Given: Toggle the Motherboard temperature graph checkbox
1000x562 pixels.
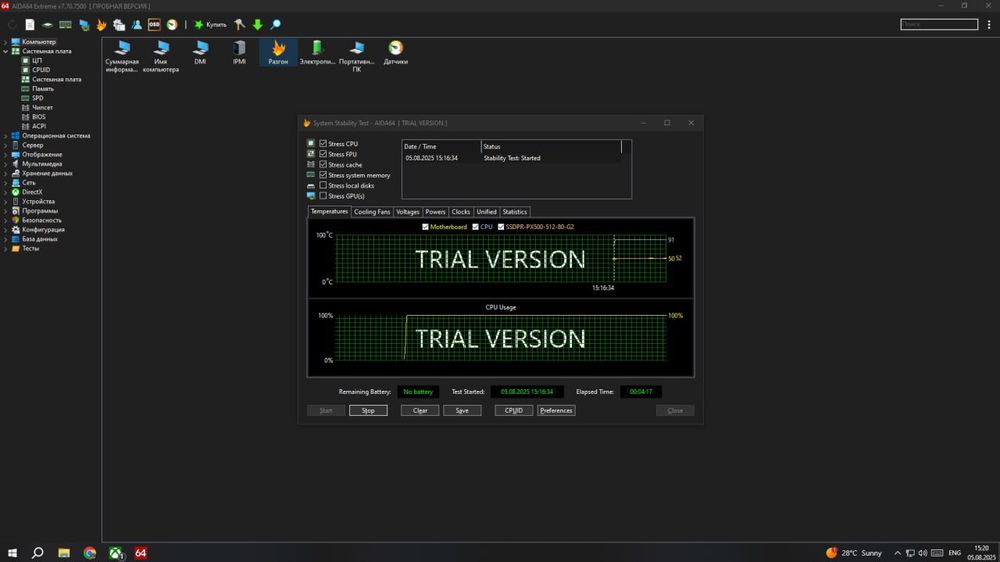Looking at the screenshot, I should pos(426,227).
